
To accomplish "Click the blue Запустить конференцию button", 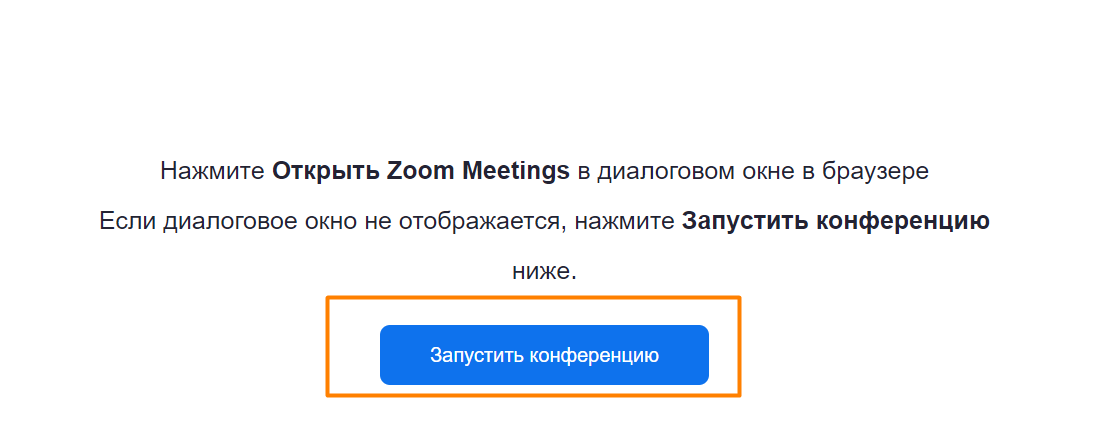I will pos(544,355).
